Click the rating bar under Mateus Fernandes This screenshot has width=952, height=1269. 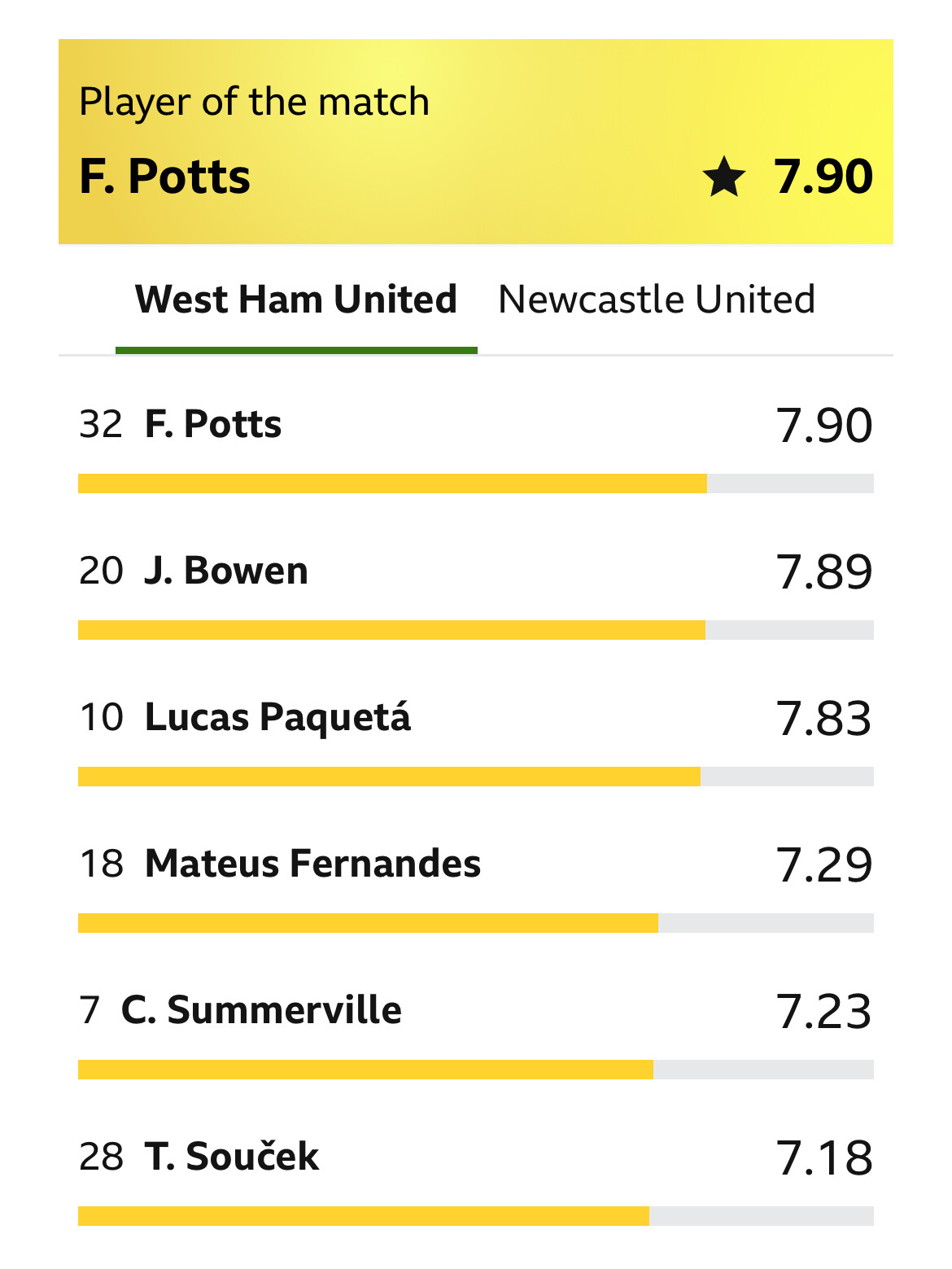click(x=368, y=923)
